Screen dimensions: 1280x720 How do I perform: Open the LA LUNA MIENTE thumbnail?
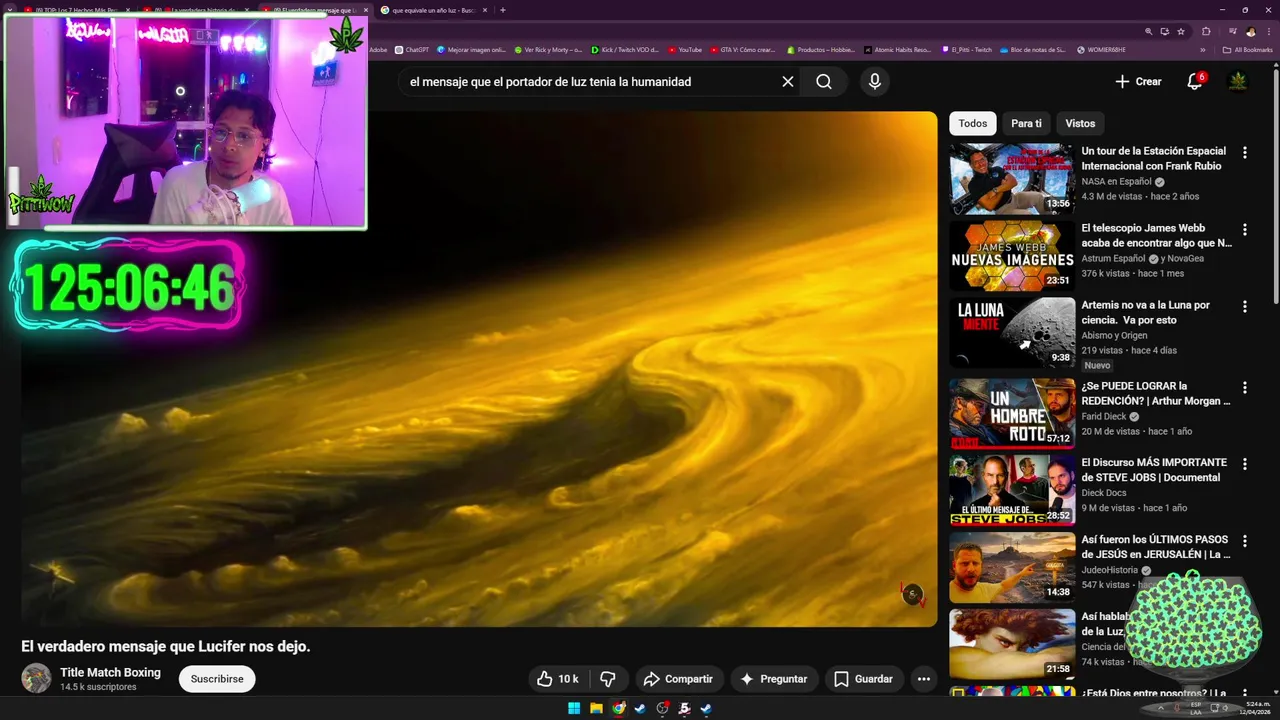click(1012, 333)
